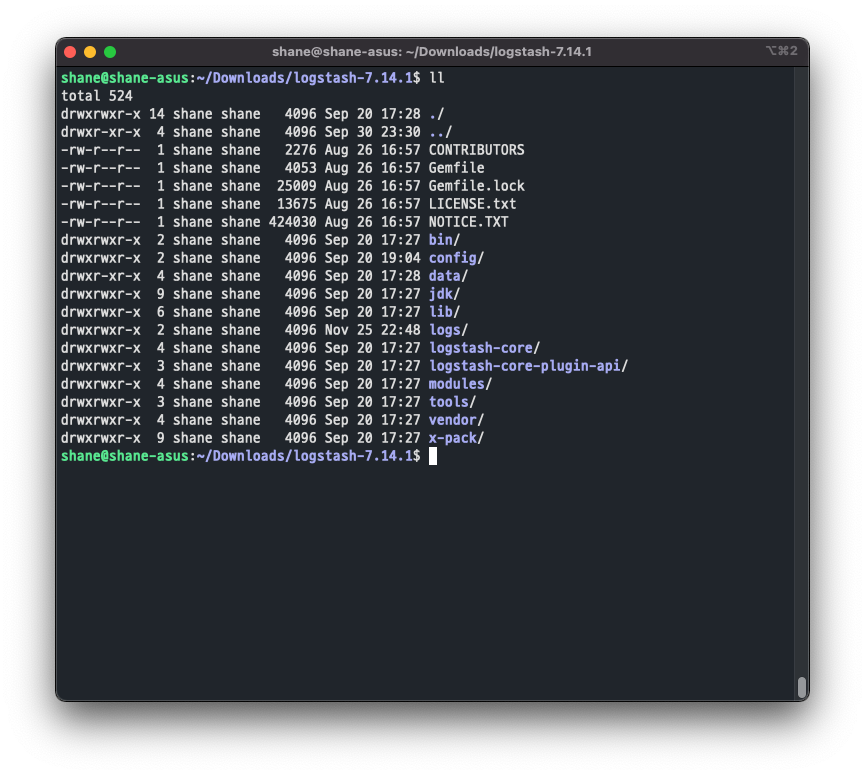Click the x-pack/ directory name

pyautogui.click(x=456, y=438)
